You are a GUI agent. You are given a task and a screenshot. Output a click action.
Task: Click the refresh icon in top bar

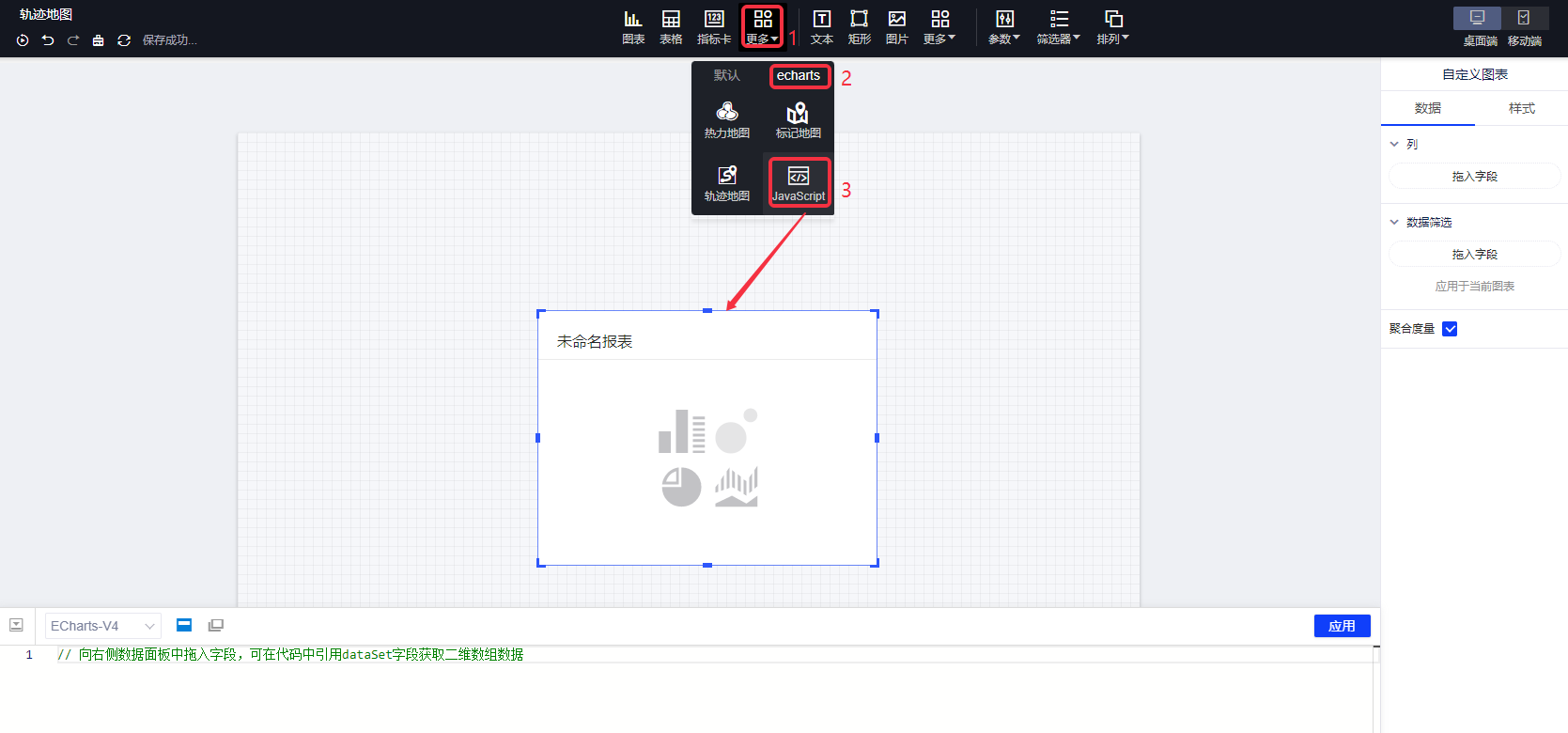click(x=124, y=40)
